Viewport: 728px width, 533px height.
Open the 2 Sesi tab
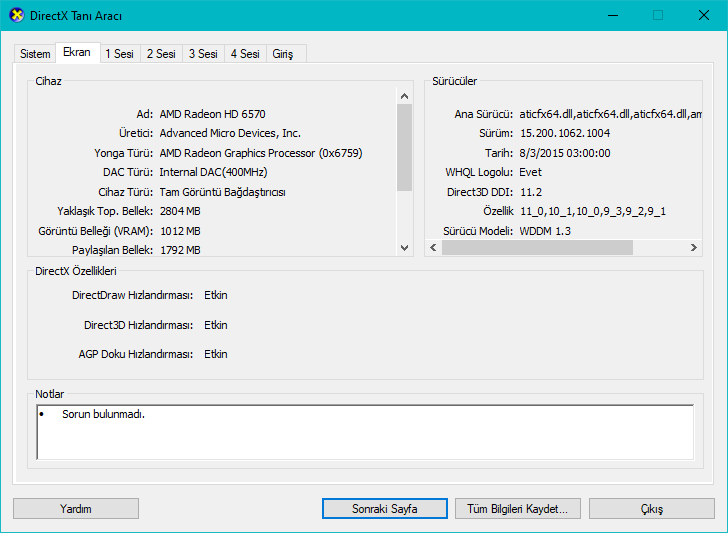161,54
